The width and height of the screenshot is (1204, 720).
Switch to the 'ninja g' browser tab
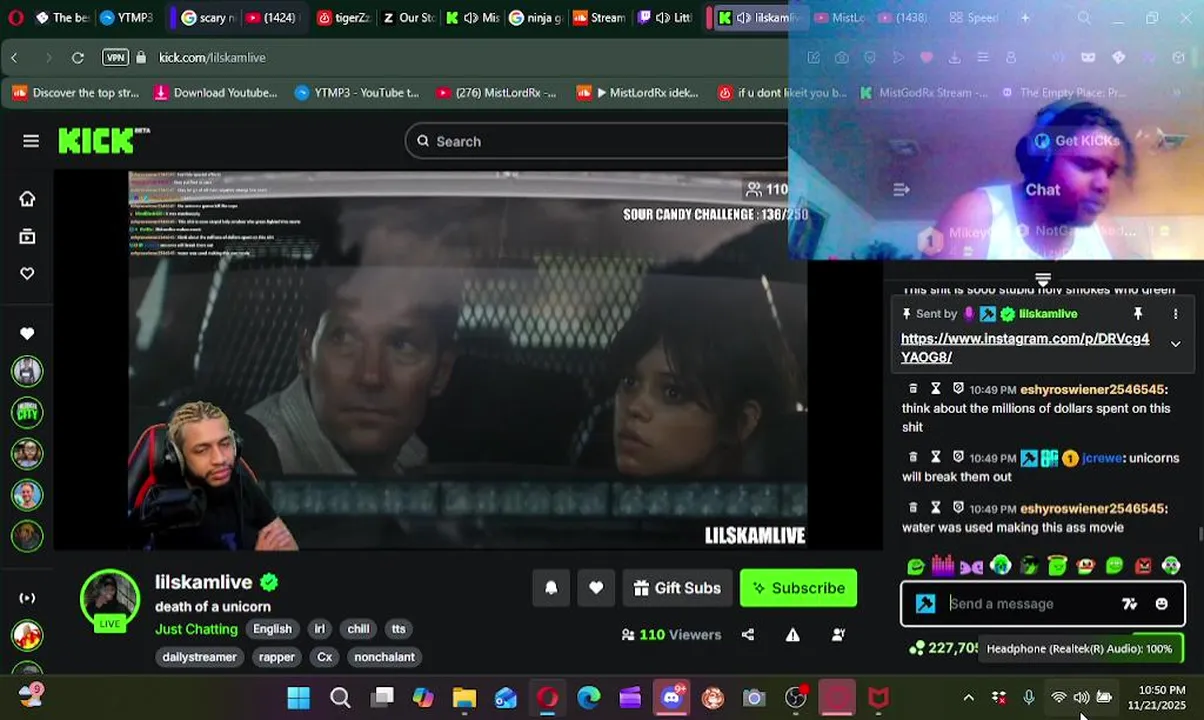pyautogui.click(x=537, y=18)
